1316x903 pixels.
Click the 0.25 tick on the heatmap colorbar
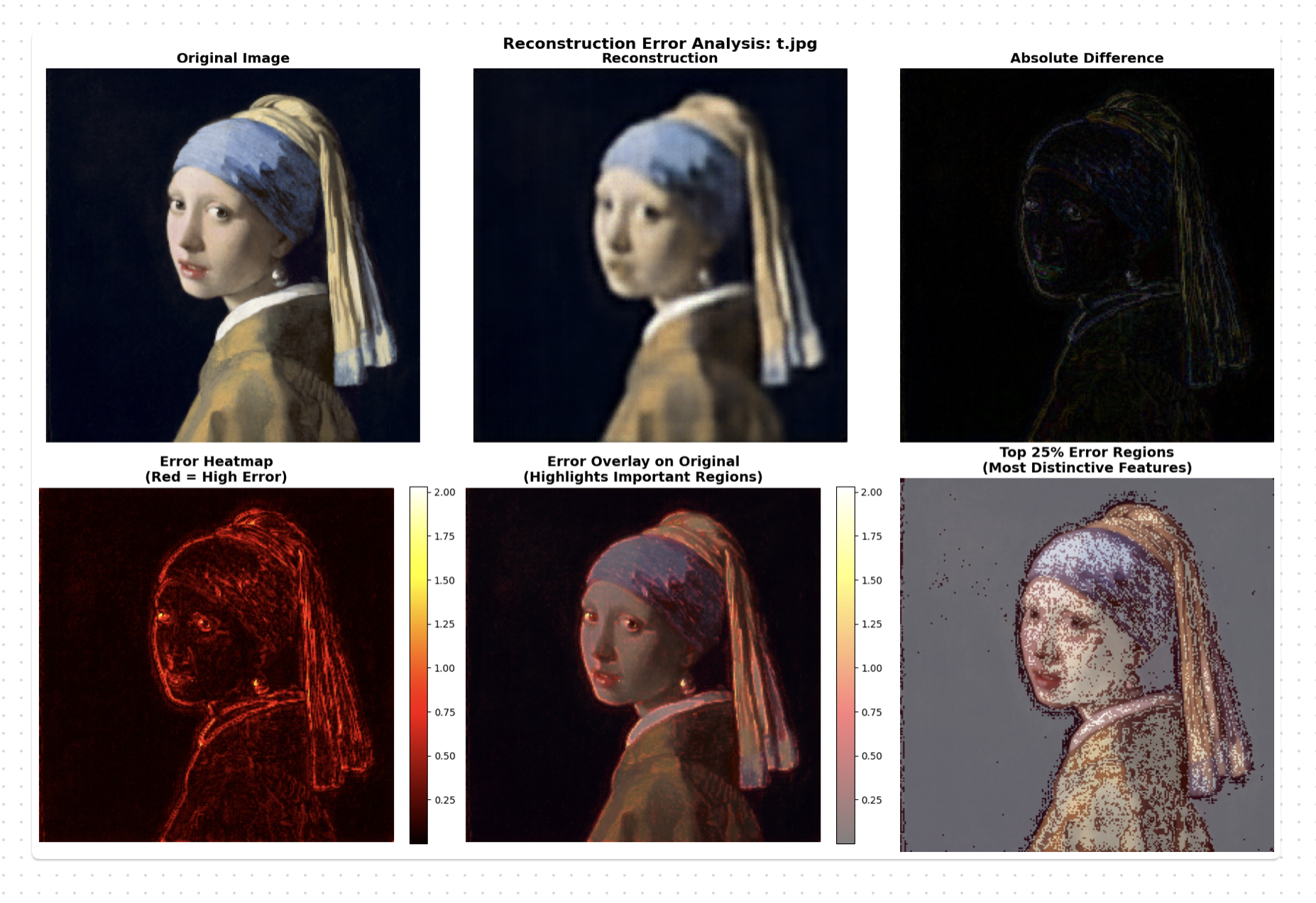pyautogui.click(x=445, y=800)
